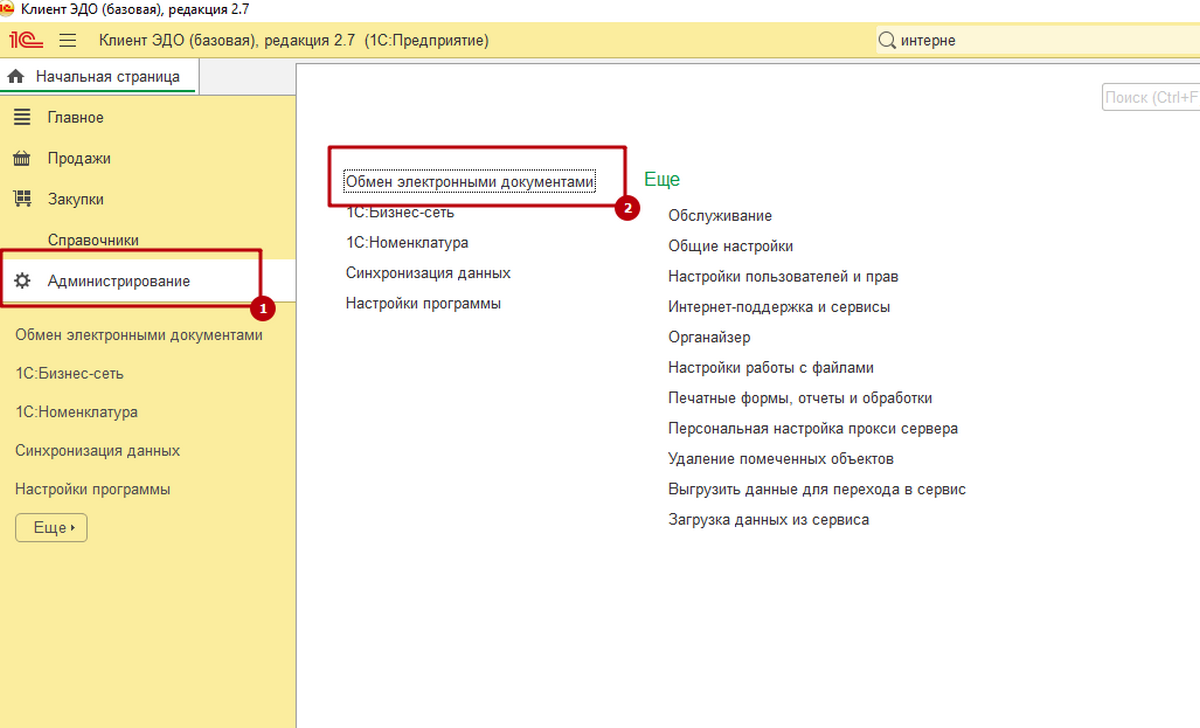Click sidebar Синхронизация данных item

[x=98, y=451]
